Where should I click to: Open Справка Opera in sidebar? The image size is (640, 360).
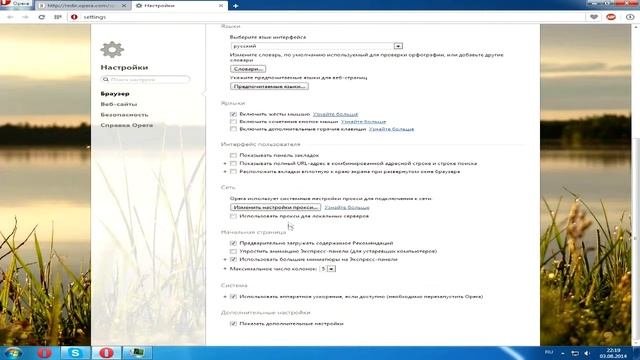127,126
